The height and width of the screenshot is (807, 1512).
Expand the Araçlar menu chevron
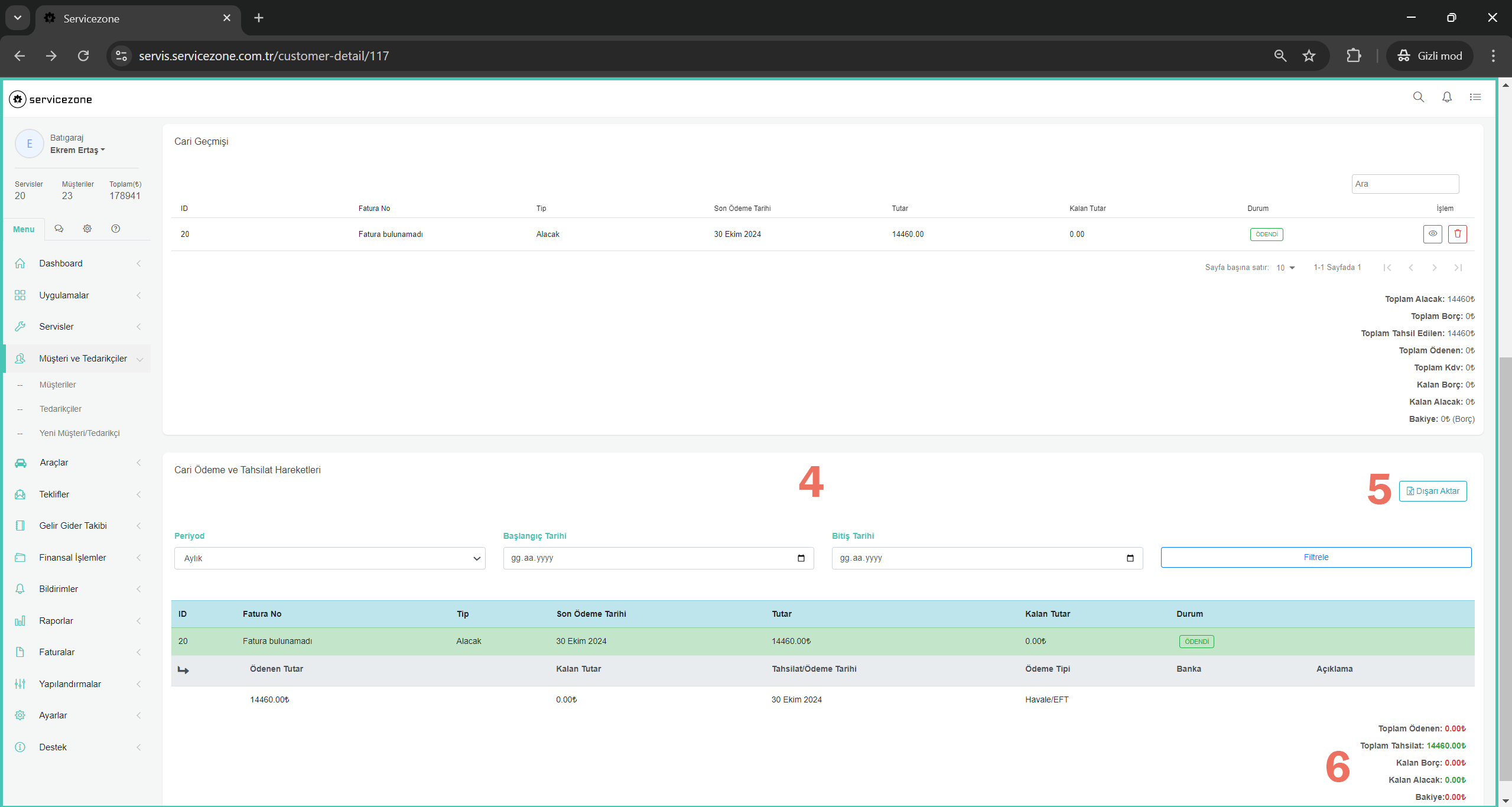coord(139,463)
